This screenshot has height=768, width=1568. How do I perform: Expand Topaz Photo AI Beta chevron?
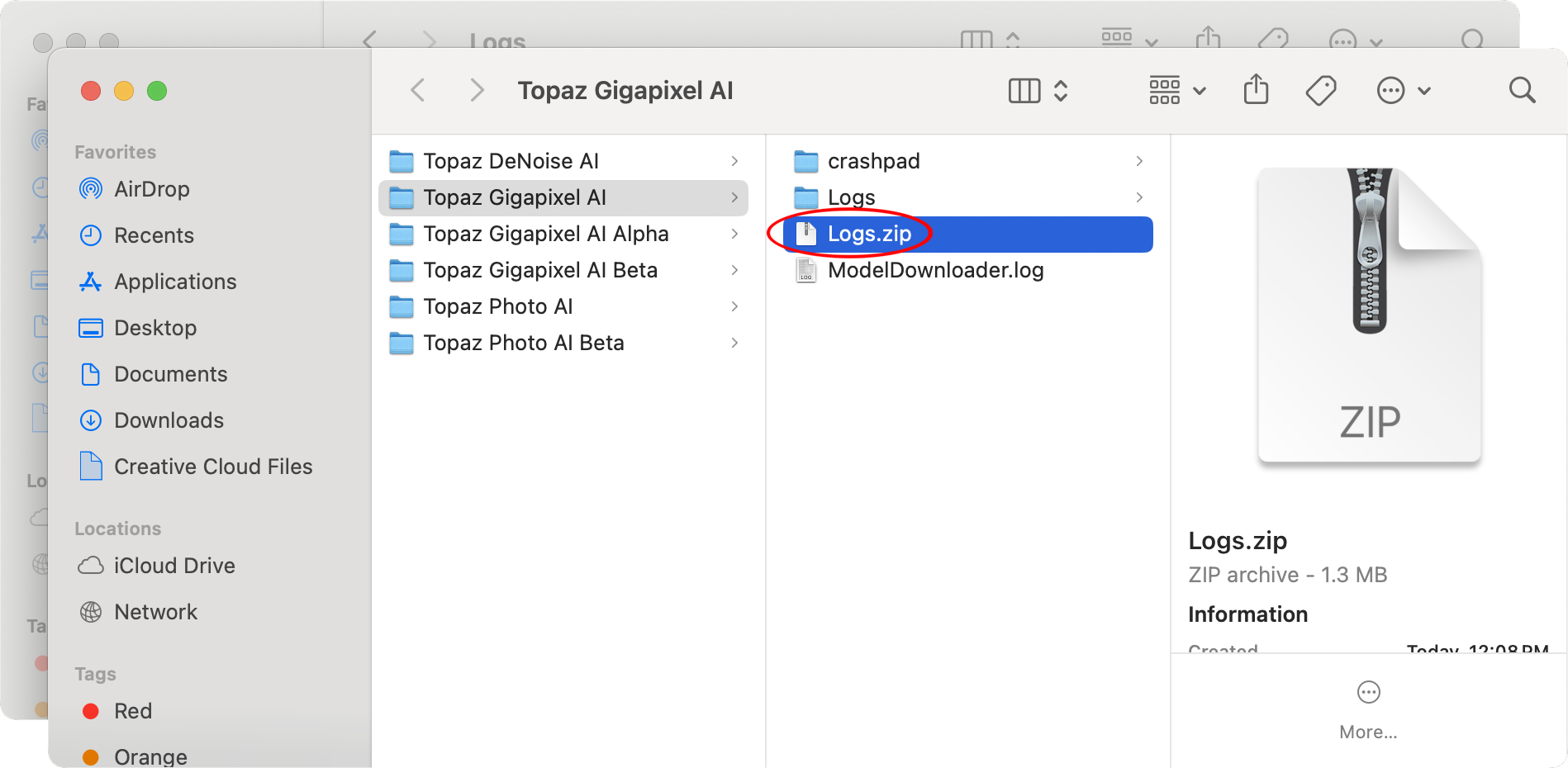pyautogui.click(x=734, y=343)
